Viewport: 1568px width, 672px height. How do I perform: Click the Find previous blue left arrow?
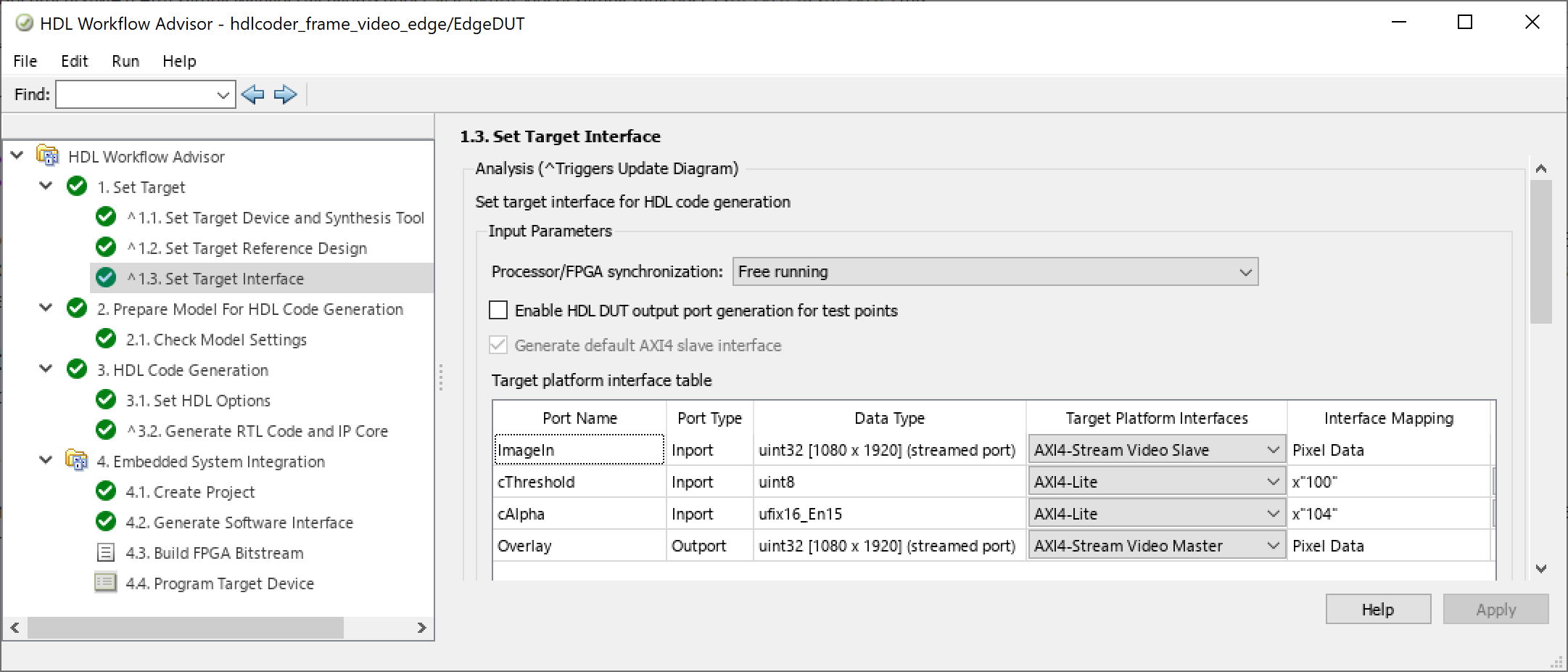click(252, 94)
